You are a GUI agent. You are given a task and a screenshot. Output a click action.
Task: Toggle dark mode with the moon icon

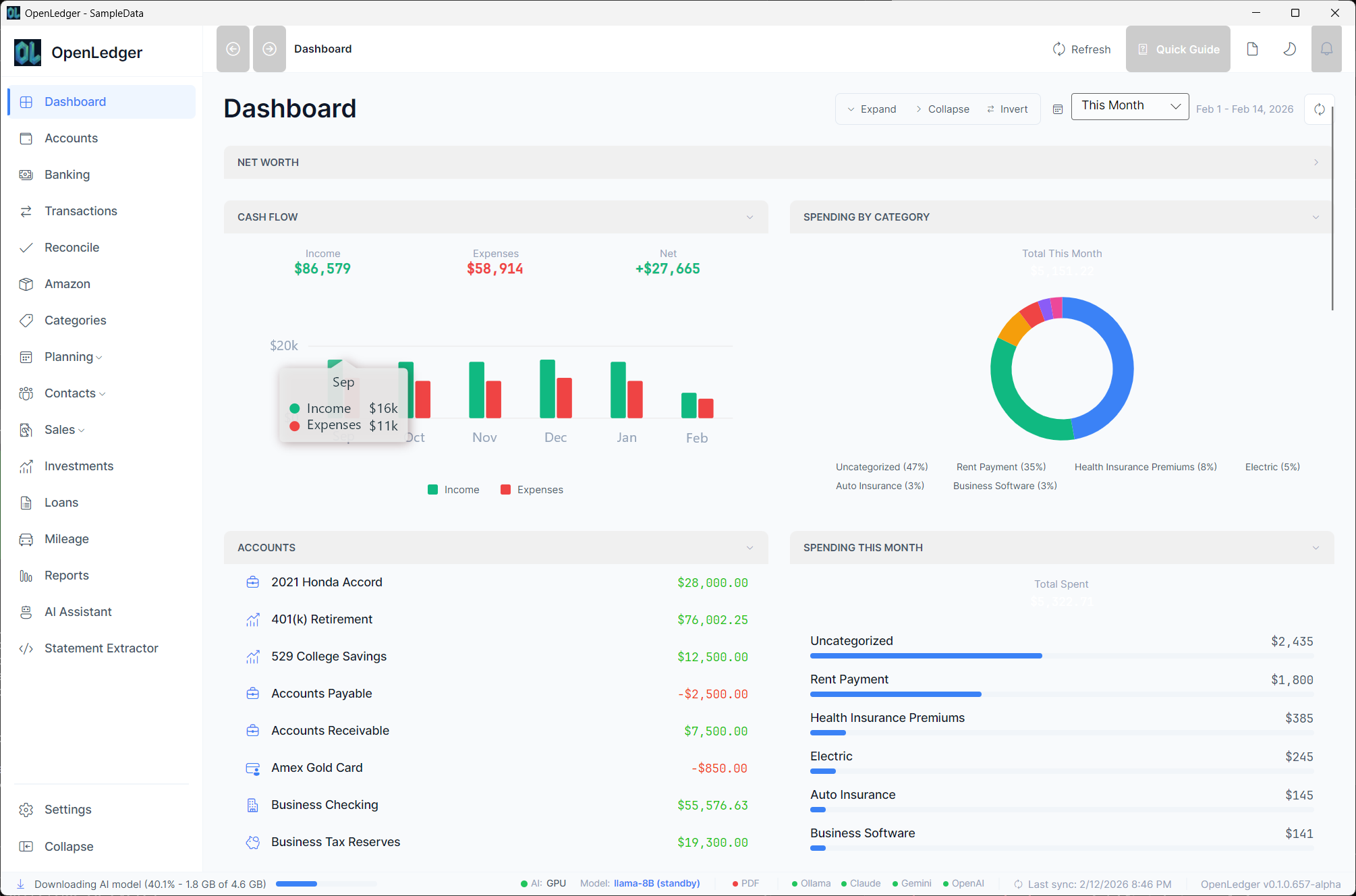pyautogui.click(x=1289, y=49)
